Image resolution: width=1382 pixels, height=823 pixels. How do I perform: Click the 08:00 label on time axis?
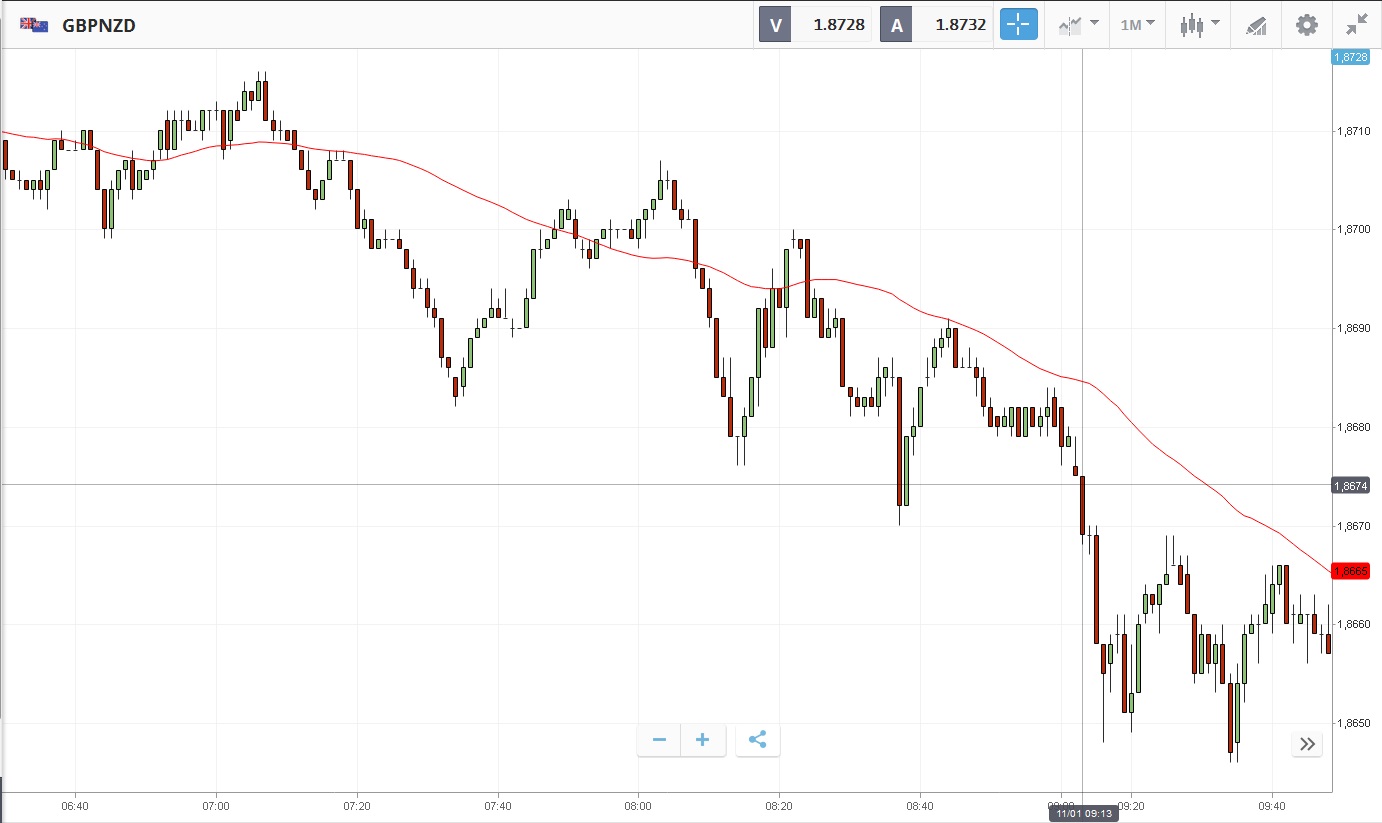(638, 805)
